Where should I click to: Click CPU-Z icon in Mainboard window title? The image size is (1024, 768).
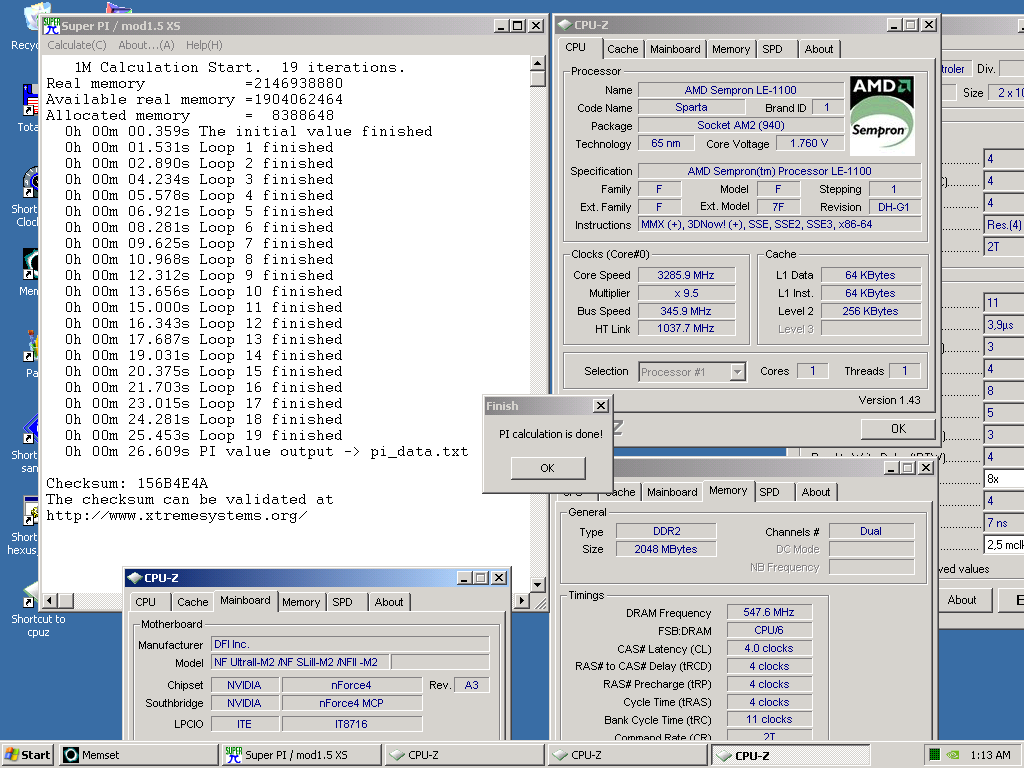click(x=135, y=578)
